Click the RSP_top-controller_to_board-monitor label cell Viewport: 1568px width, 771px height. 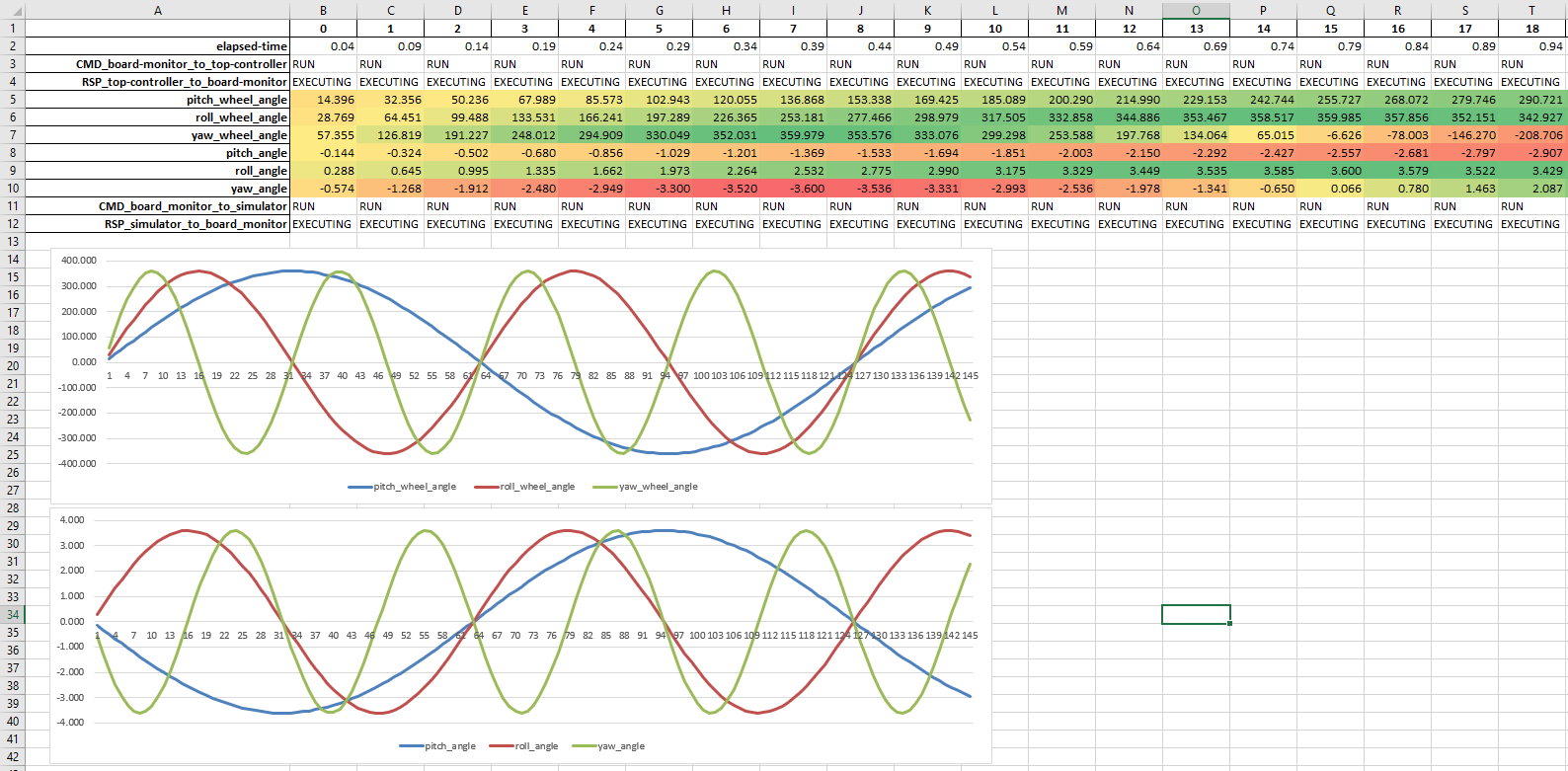pyautogui.click(x=157, y=82)
